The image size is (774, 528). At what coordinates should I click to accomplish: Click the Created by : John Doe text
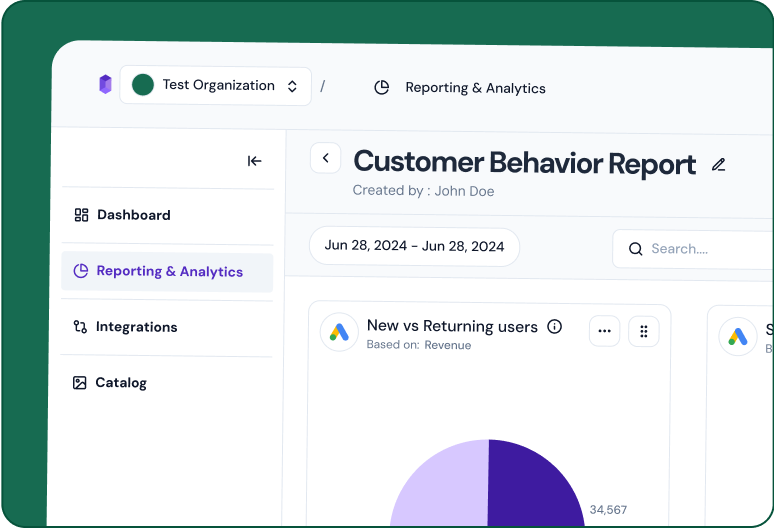tap(423, 190)
